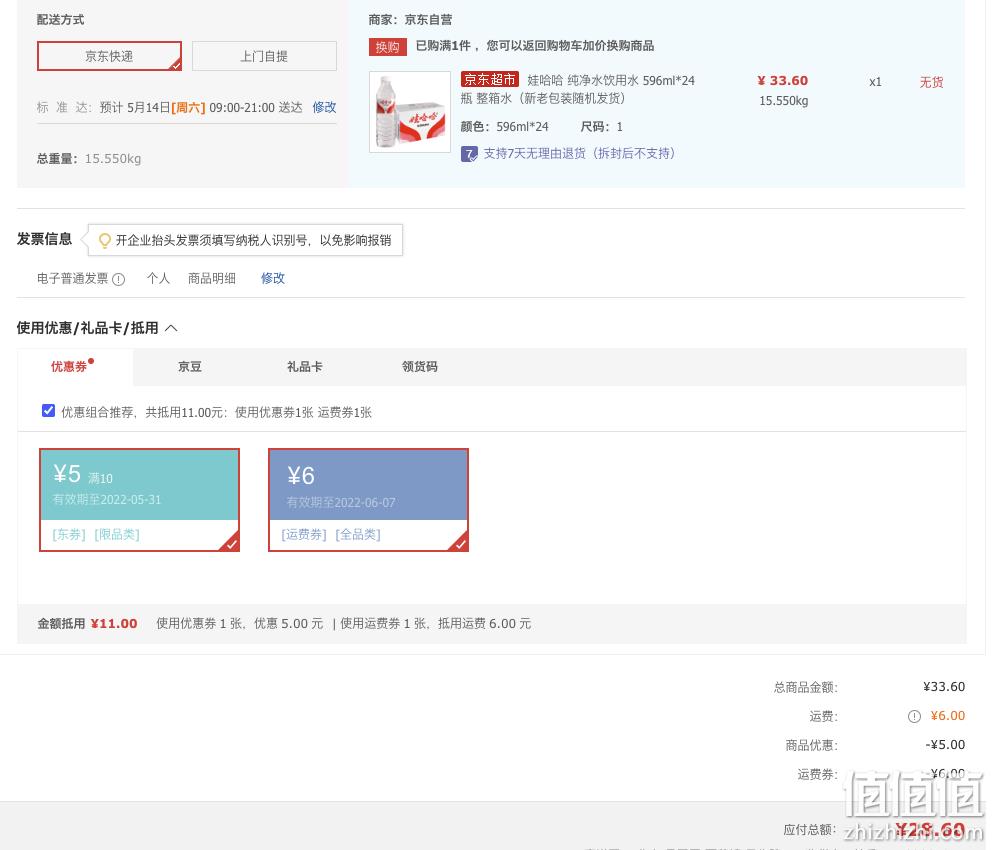Image resolution: width=993 pixels, height=850 pixels.
Task: Click 修改 link next to delivery time
Action: 324,107
